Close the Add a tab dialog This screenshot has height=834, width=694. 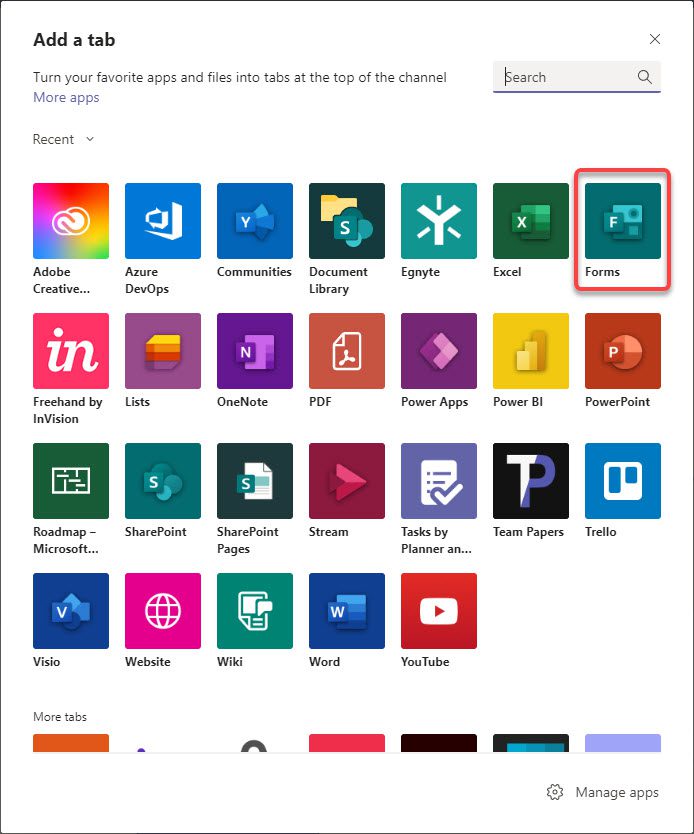click(x=655, y=39)
